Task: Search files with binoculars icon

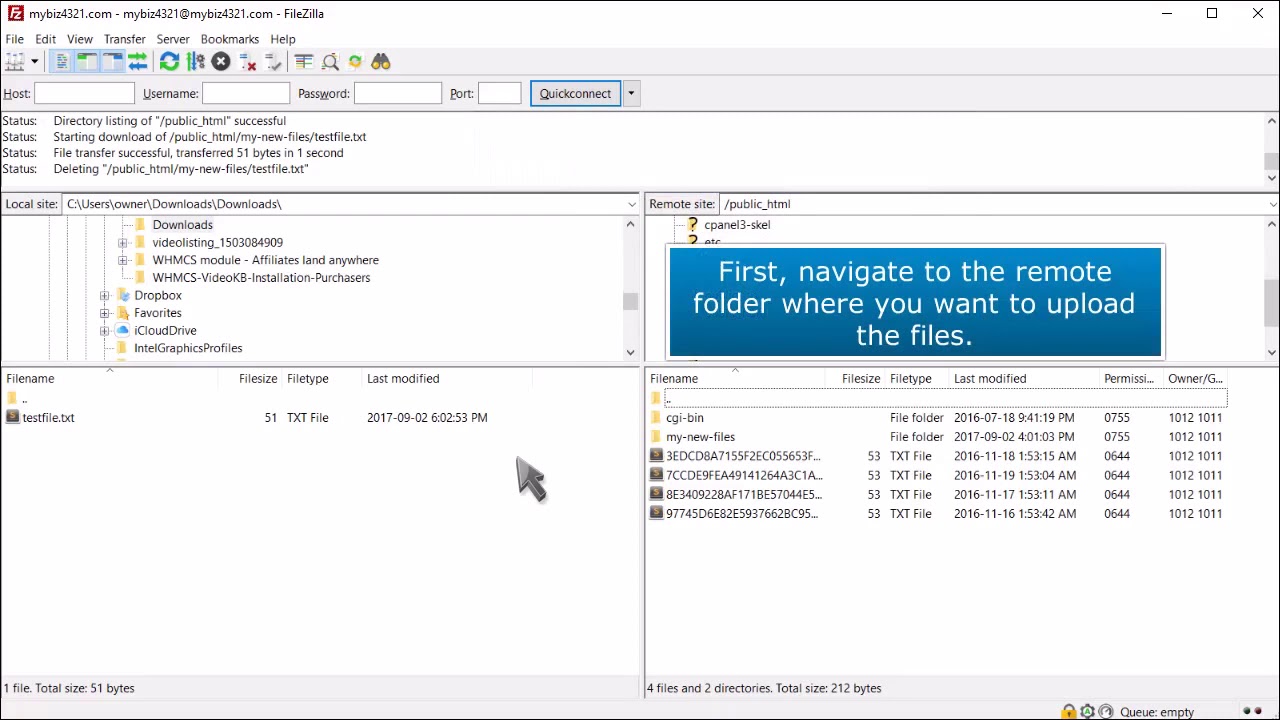Action: (x=381, y=62)
